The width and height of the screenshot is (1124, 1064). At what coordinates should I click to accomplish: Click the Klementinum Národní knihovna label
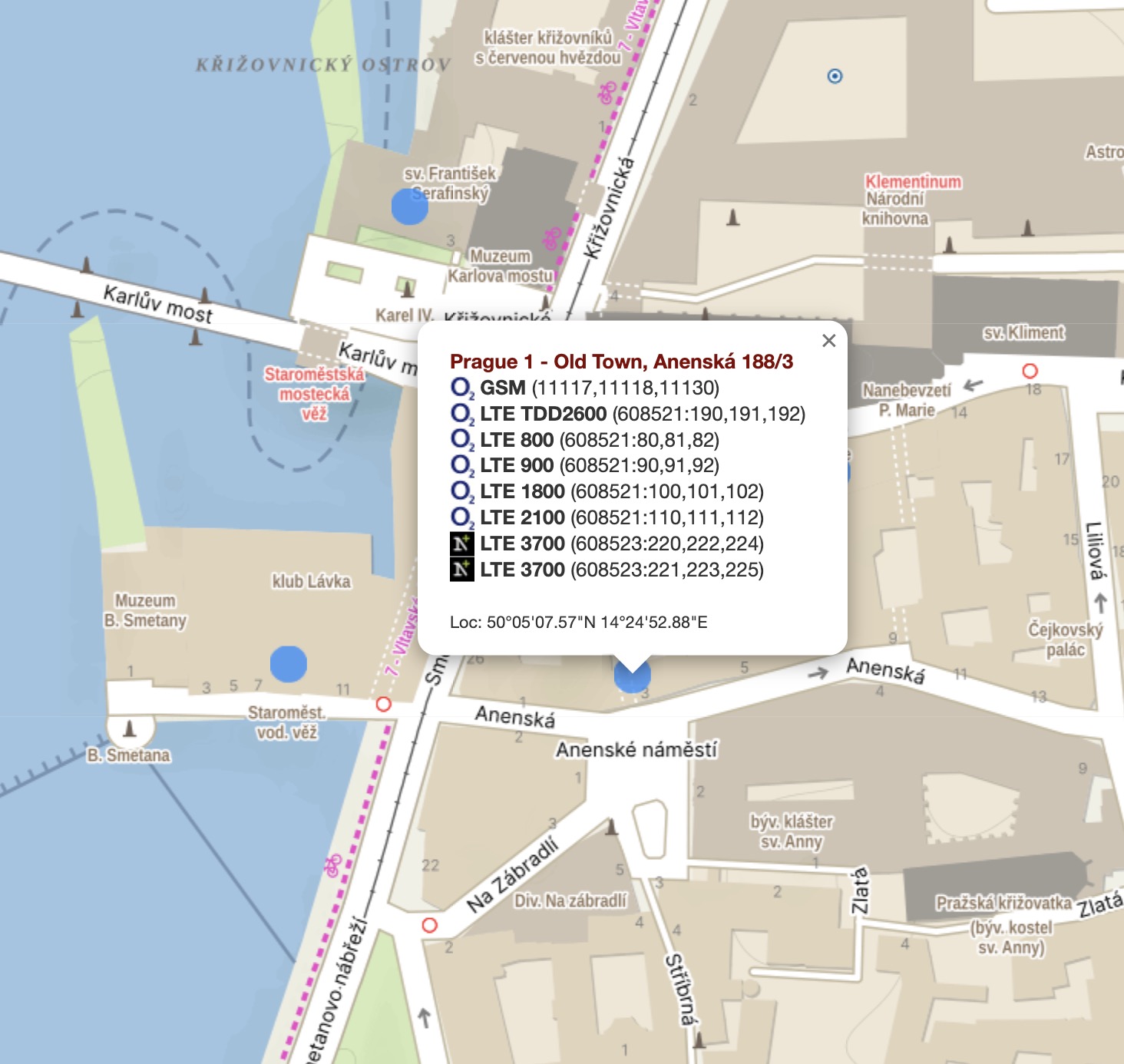[x=912, y=200]
